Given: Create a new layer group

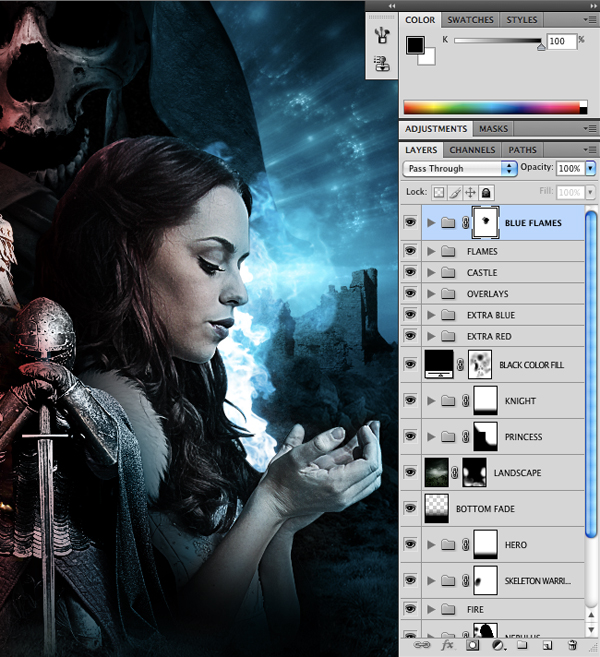Looking at the screenshot, I should 522,647.
